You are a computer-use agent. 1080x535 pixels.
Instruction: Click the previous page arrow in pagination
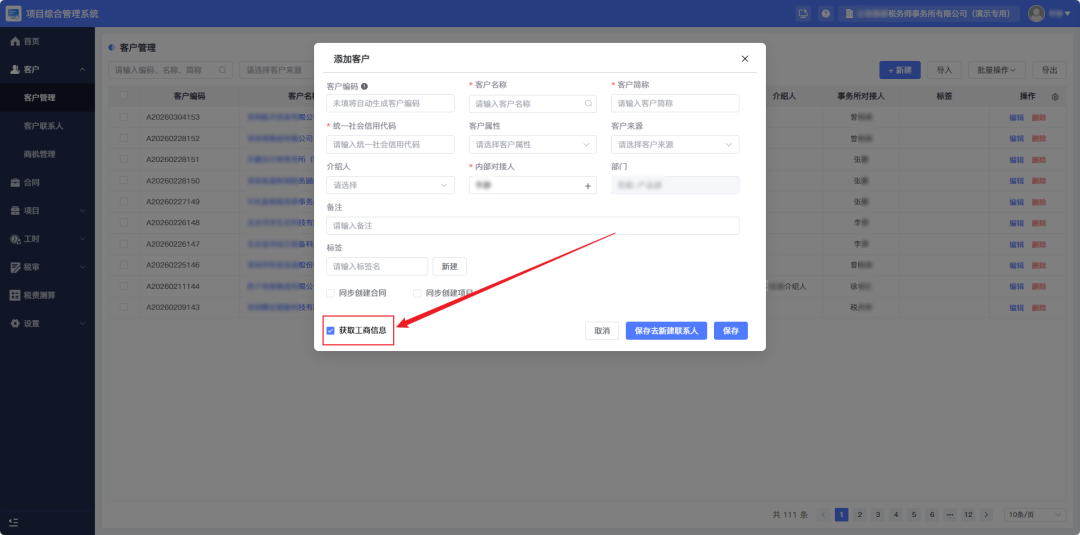pos(823,514)
